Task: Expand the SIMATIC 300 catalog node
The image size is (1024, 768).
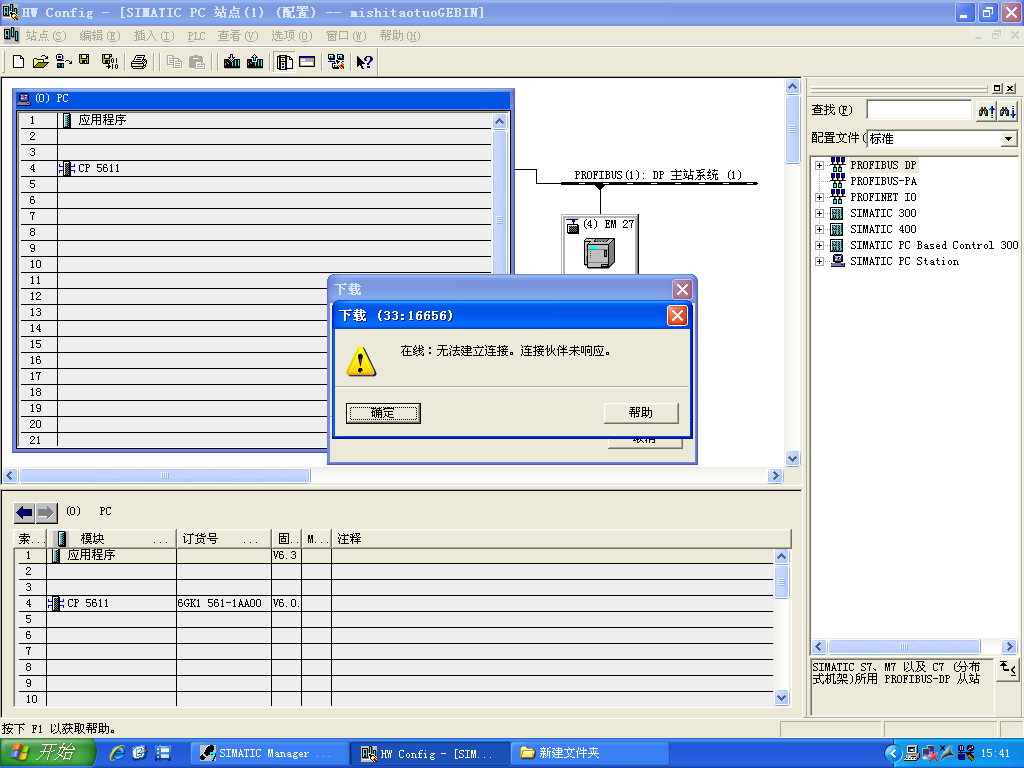Action: (820, 214)
